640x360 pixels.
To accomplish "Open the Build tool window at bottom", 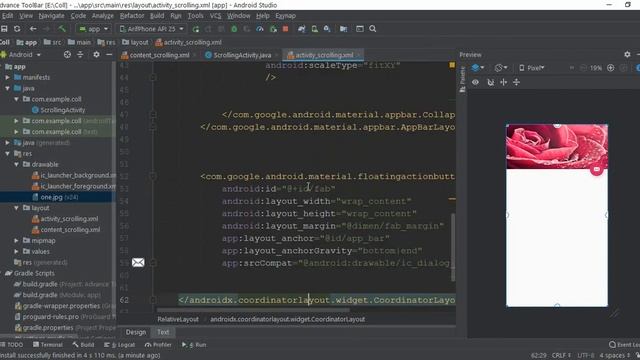I will pos(83,345).
